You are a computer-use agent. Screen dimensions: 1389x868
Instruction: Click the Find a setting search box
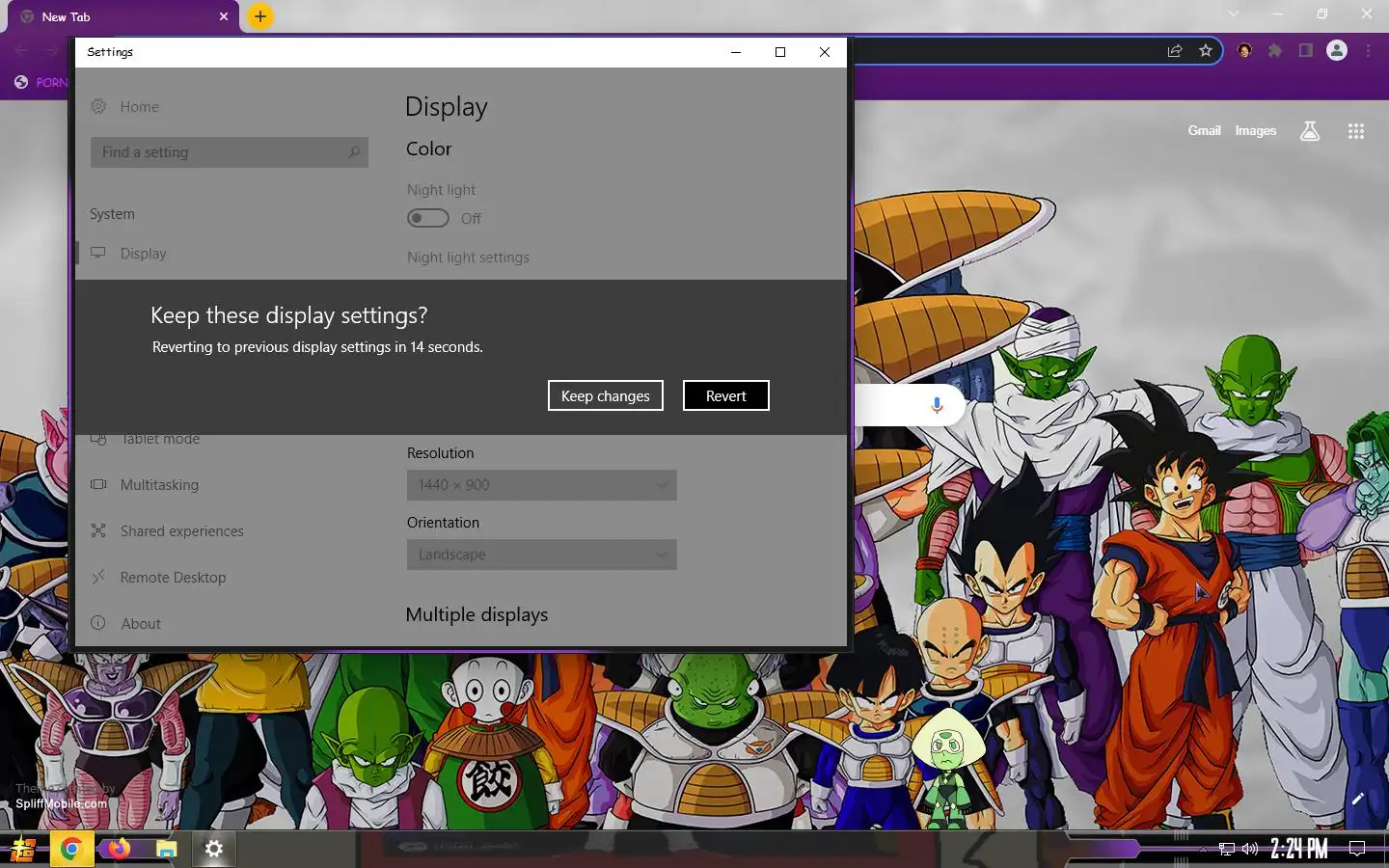point(229,152)
